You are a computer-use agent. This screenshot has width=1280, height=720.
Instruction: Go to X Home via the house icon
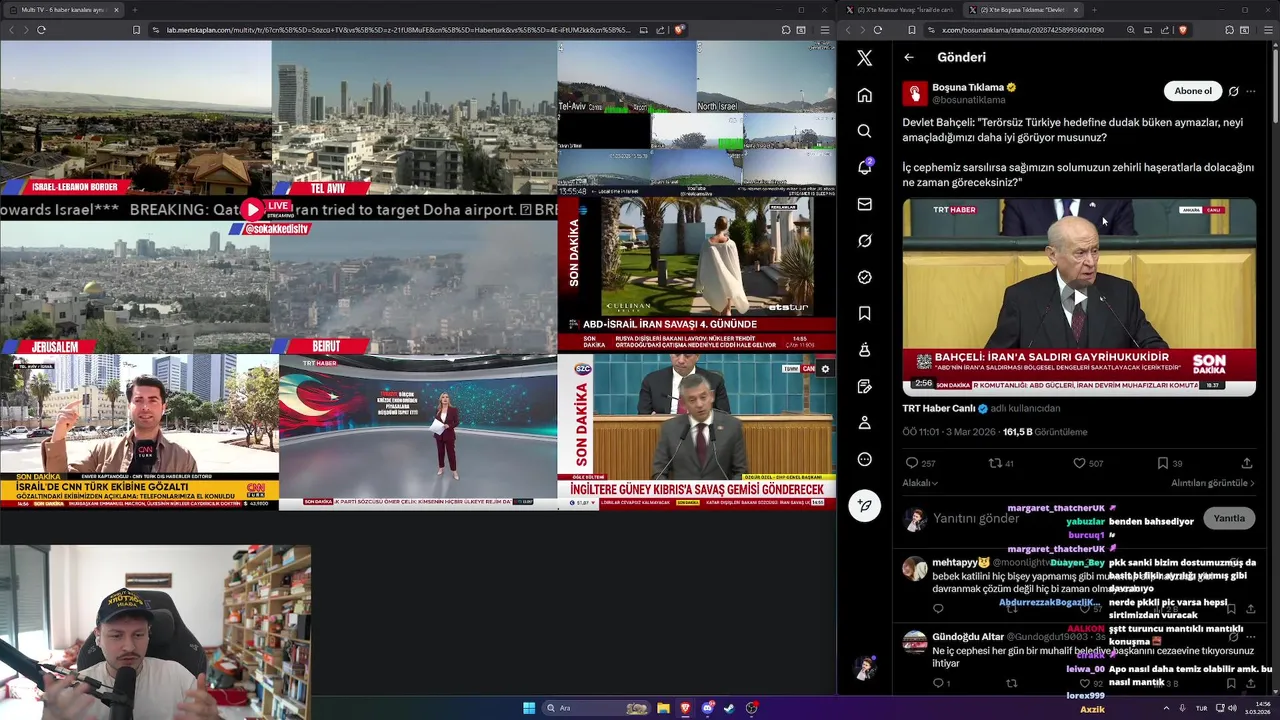pyautogui.click(x=864, y=95)
